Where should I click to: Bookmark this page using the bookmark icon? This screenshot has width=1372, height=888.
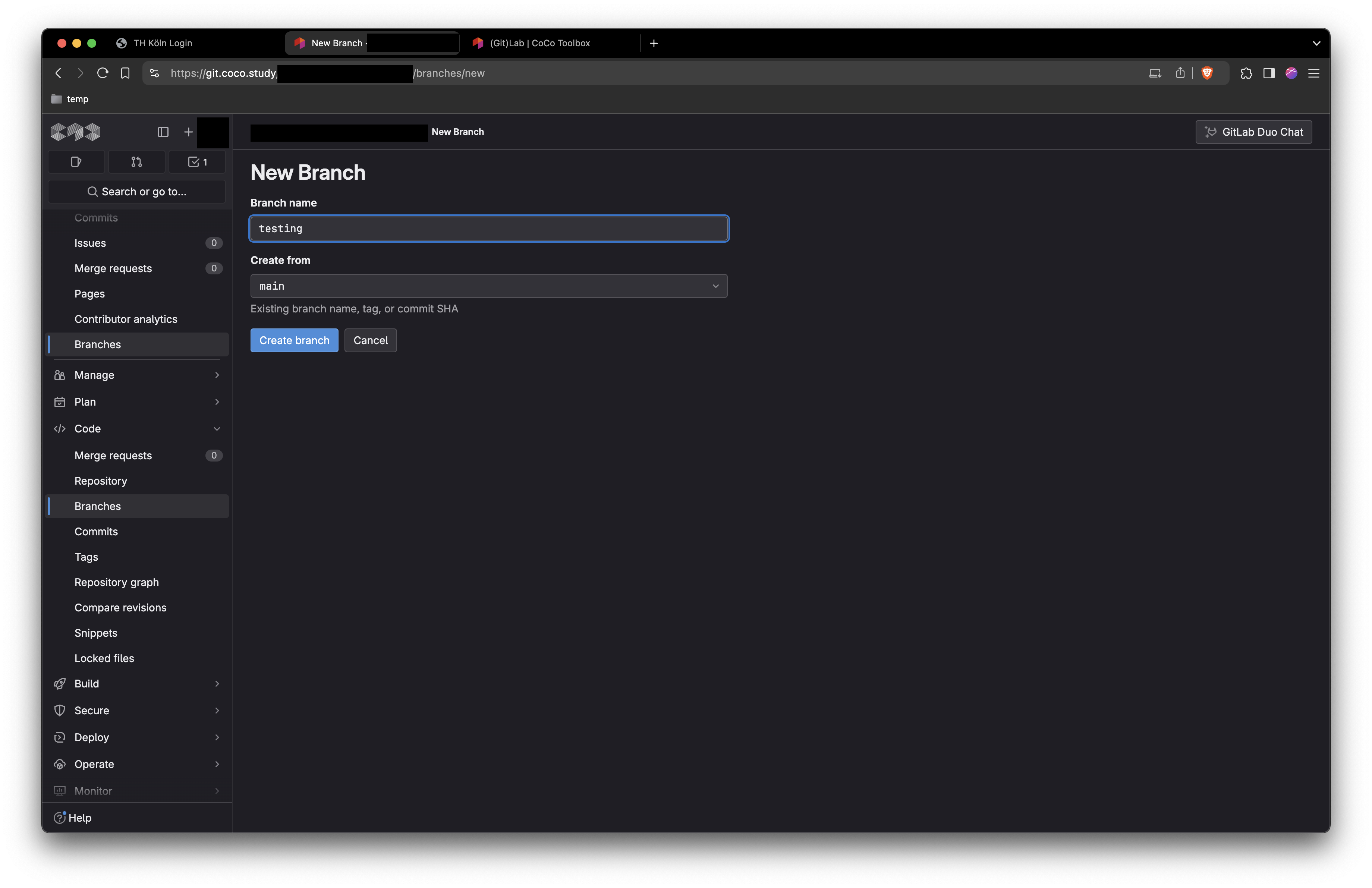[125, 73]
